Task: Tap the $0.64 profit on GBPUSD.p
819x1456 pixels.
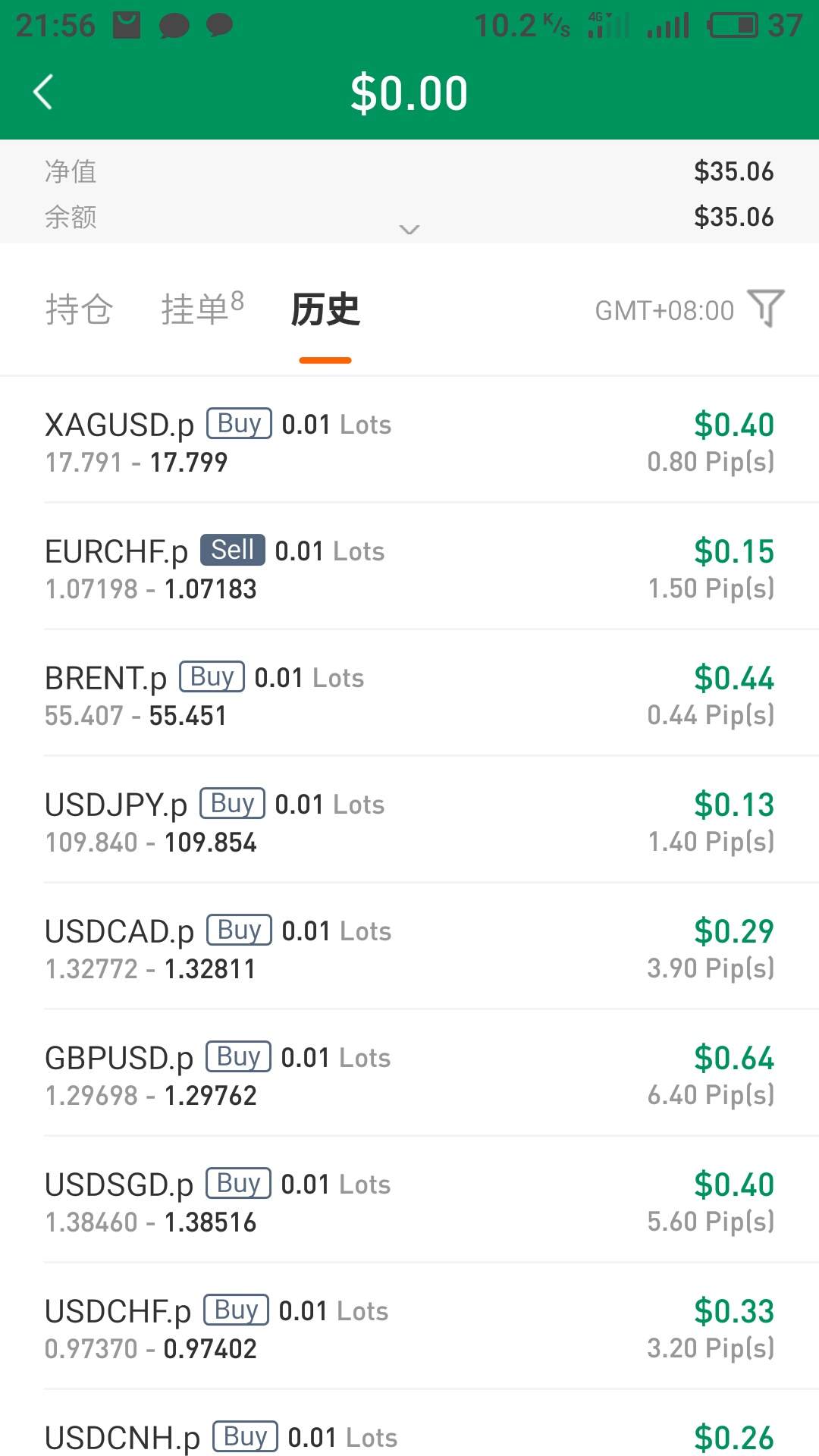Action: (733, 1058)
